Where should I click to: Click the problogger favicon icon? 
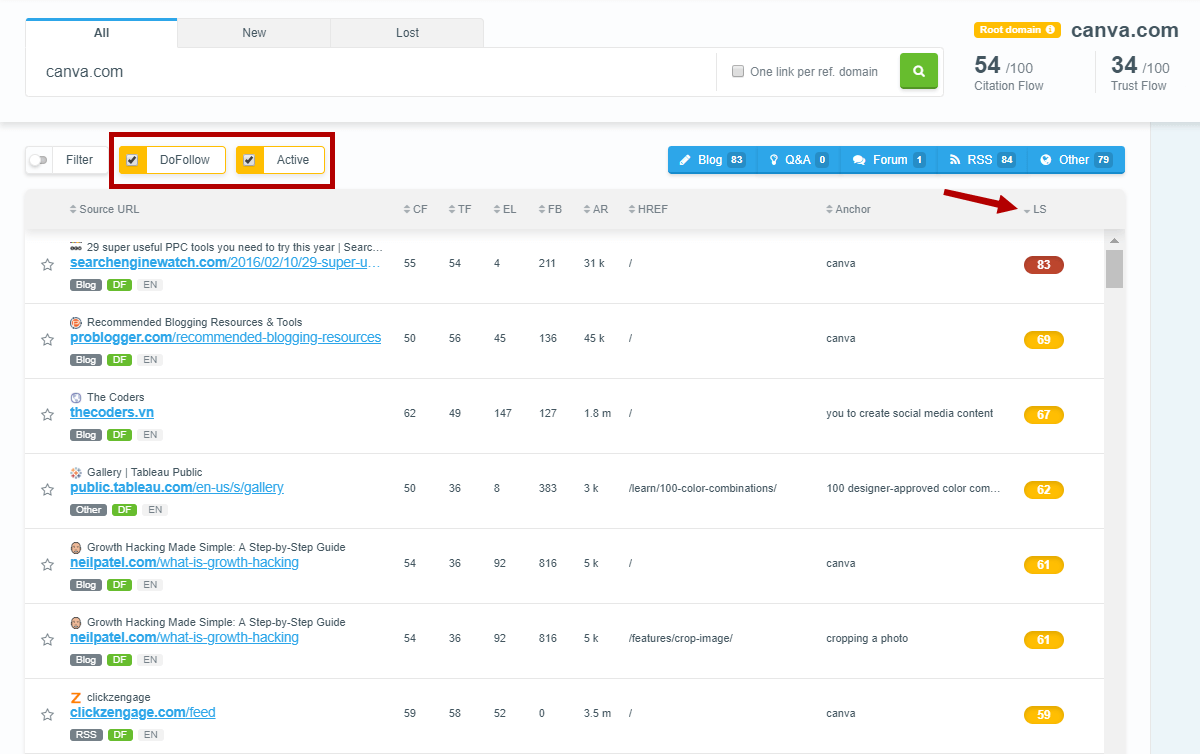click(x=76, y=322)
